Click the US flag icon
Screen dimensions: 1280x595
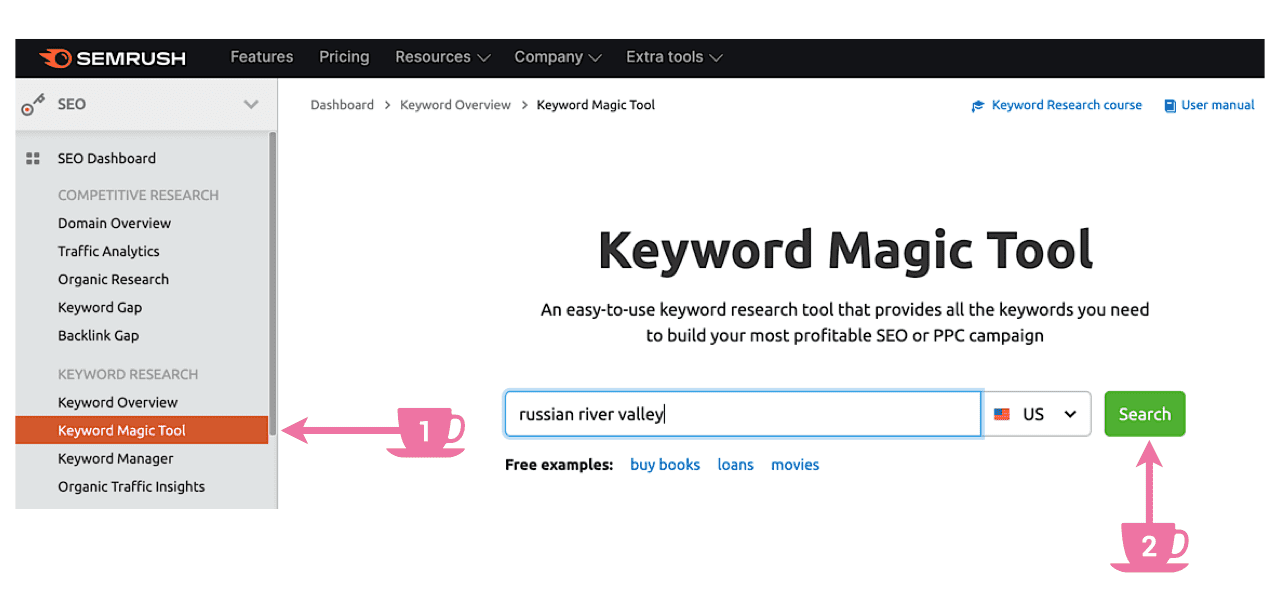tap(1002, 413)
